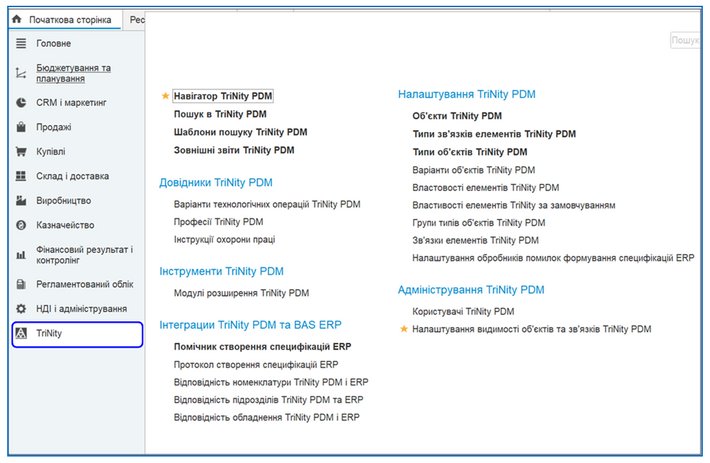Open the Бюджетування та планування chart icon
Screen dimensions: 710x463
coord(21,73)
